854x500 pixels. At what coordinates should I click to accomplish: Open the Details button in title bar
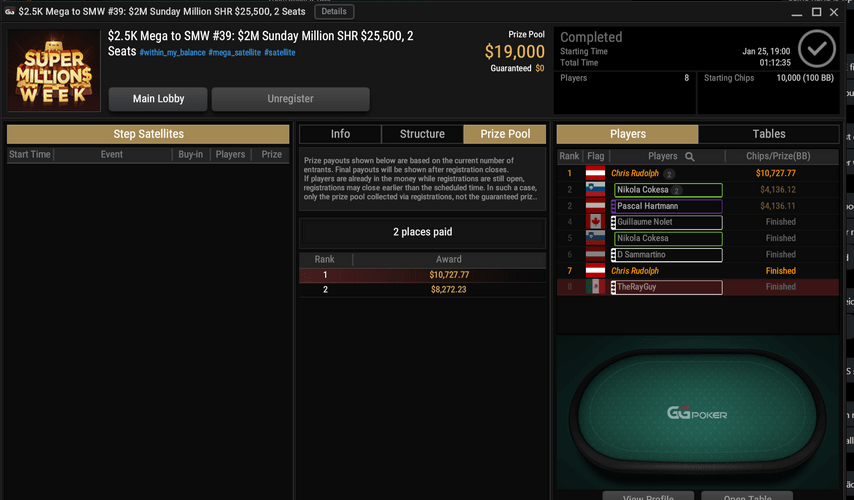pos(334,11)
